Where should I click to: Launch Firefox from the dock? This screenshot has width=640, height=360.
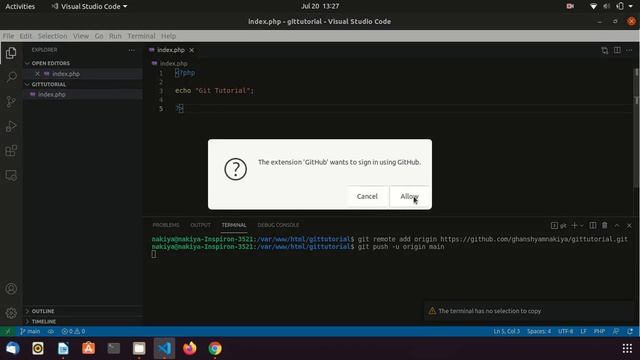click(x=189, y=348)
